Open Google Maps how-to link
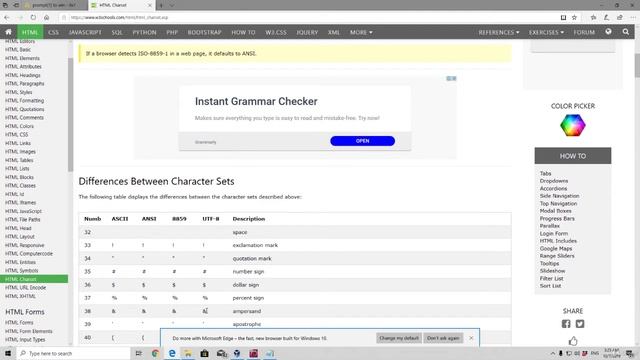 coord(556,248)
